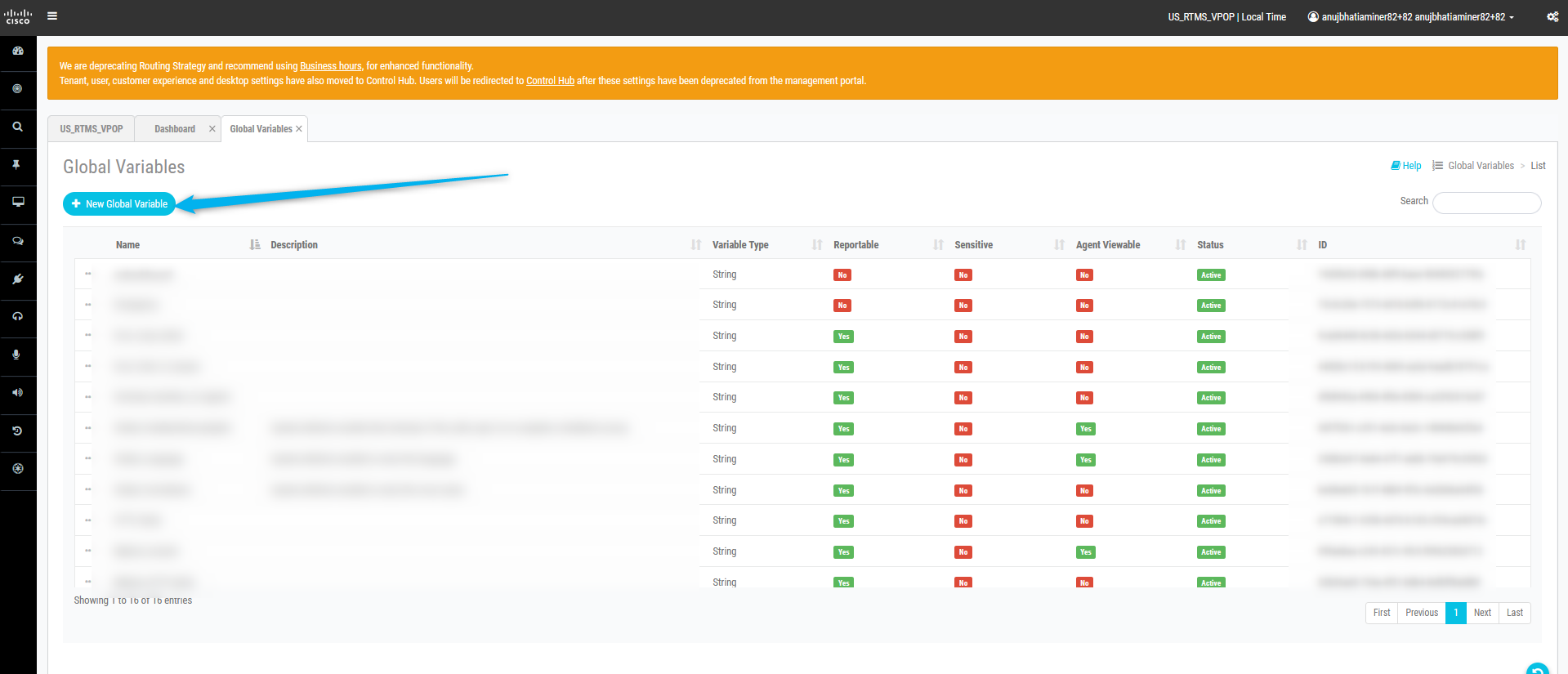This screenshot has height=674, width=1568.
Task: Click the 'Showing 1 to 16' entries text
Action: (x=133, y=600)
